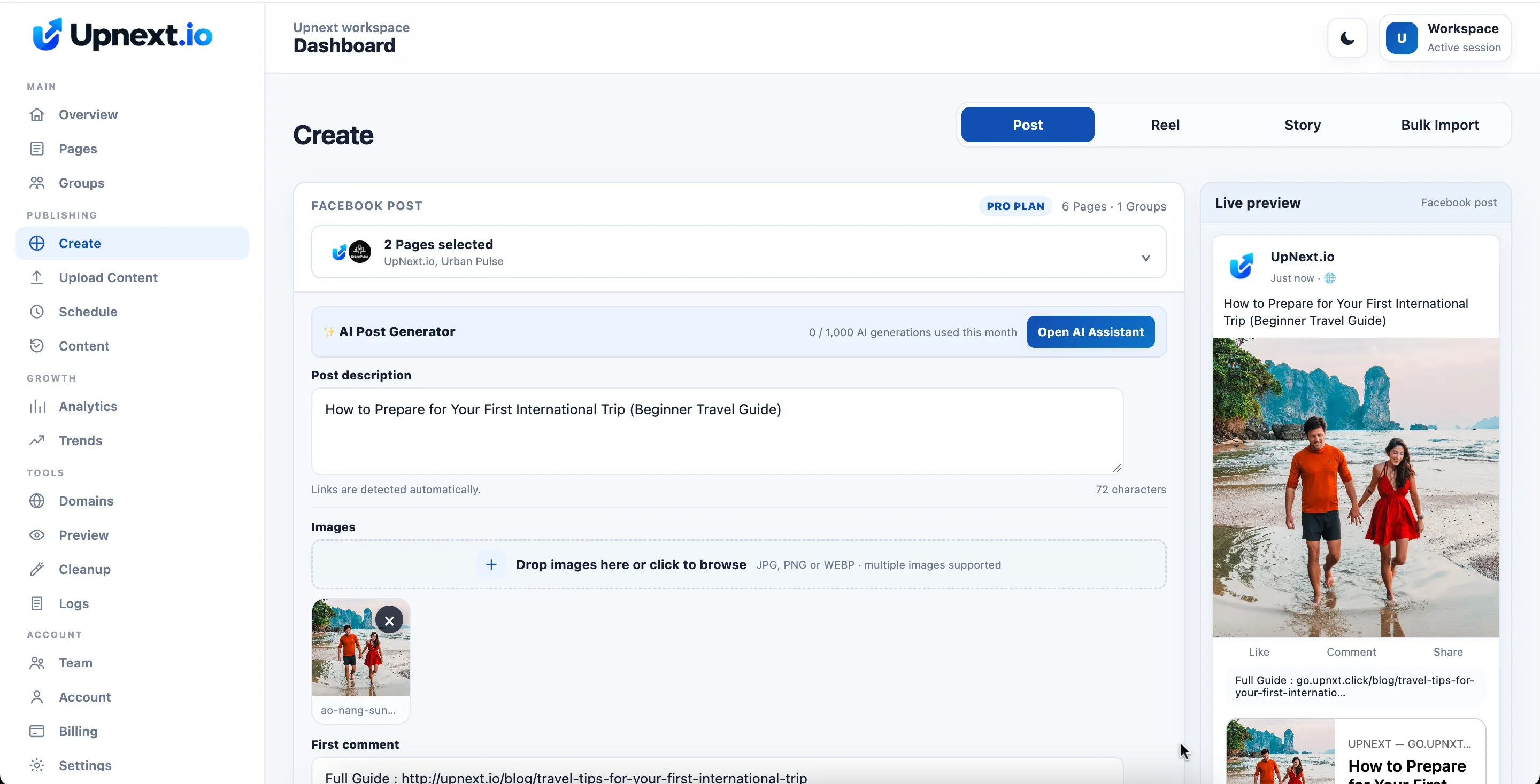Click the First comment input field
This screenshot has width=1540, height=784.
click(x=717, y=772)
